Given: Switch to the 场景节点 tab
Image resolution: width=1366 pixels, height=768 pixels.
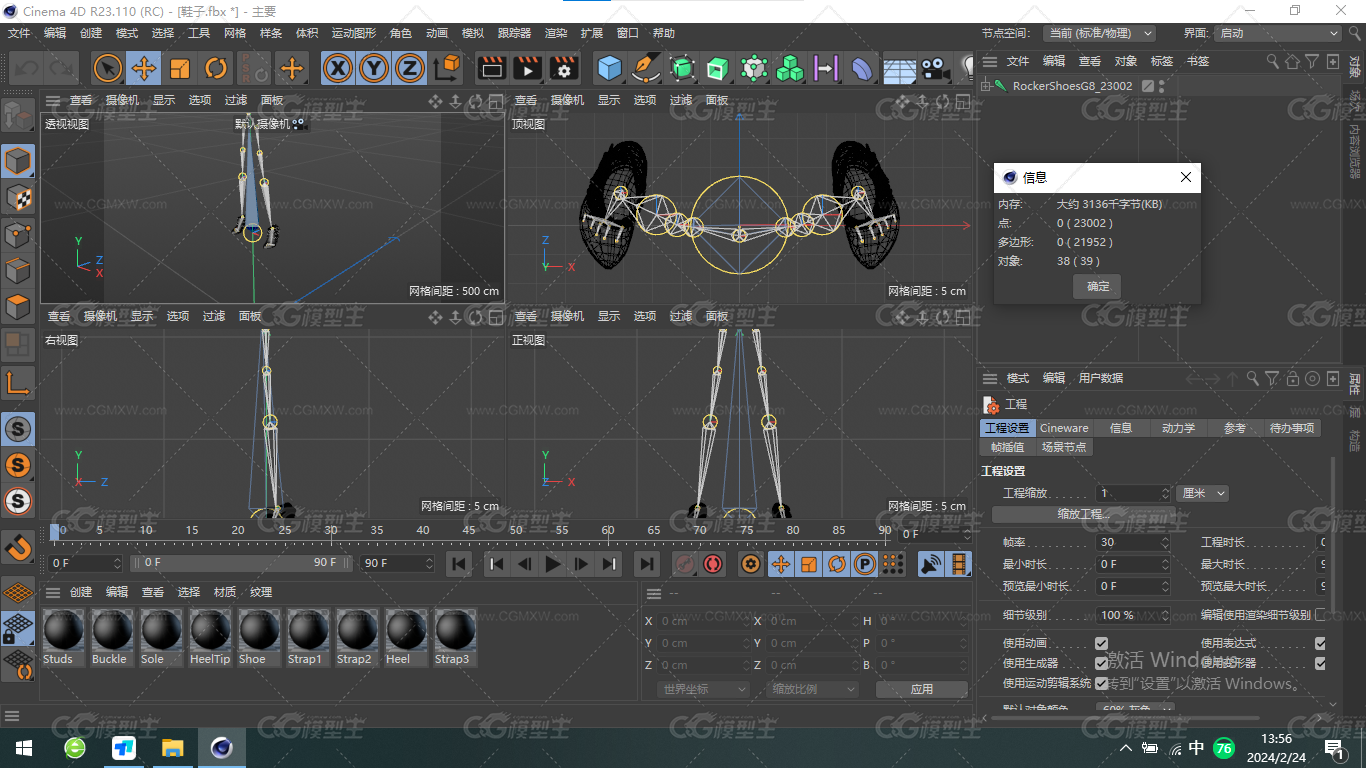Looking at the screenshot, I should click(x=1063, y=447).
